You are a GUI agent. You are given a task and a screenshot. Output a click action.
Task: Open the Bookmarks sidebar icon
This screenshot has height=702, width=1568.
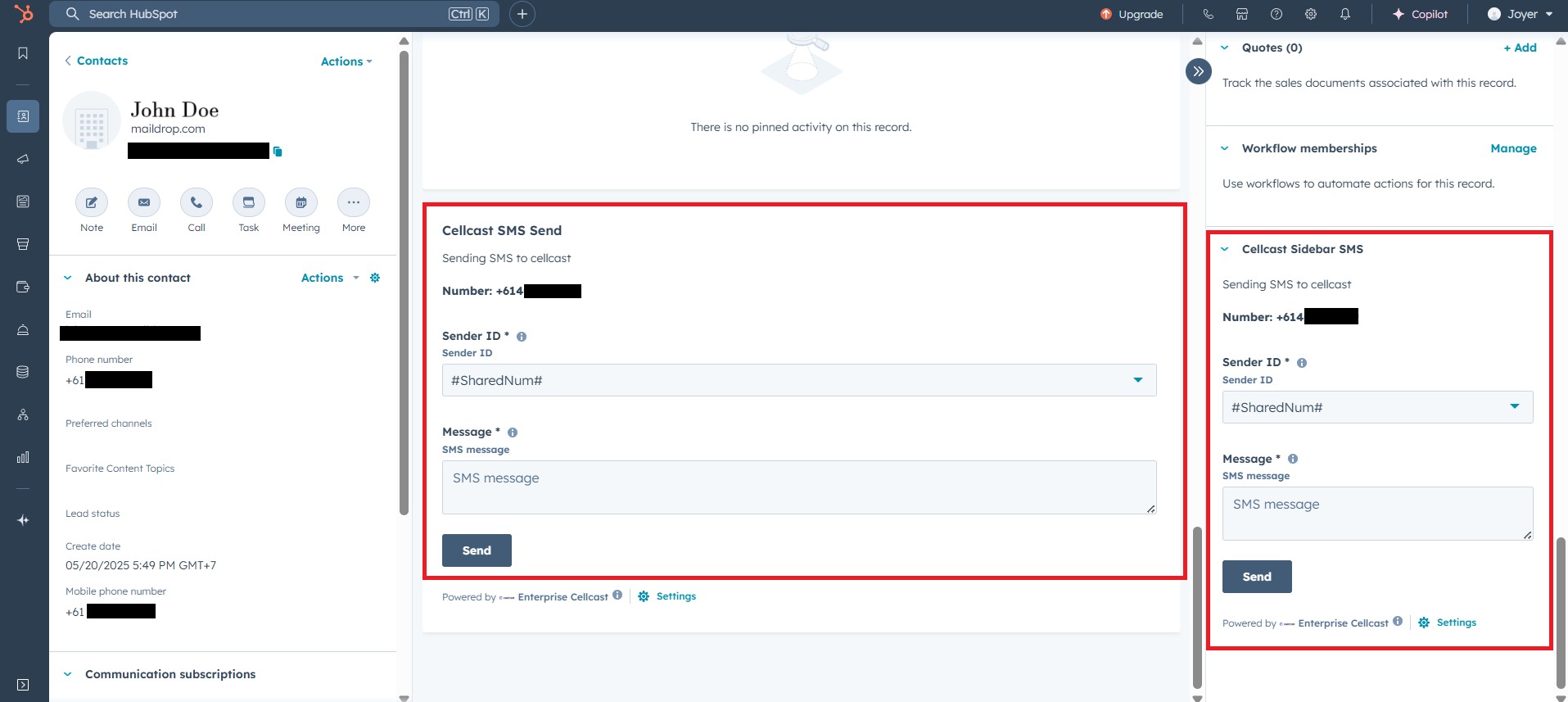point(23,53)
